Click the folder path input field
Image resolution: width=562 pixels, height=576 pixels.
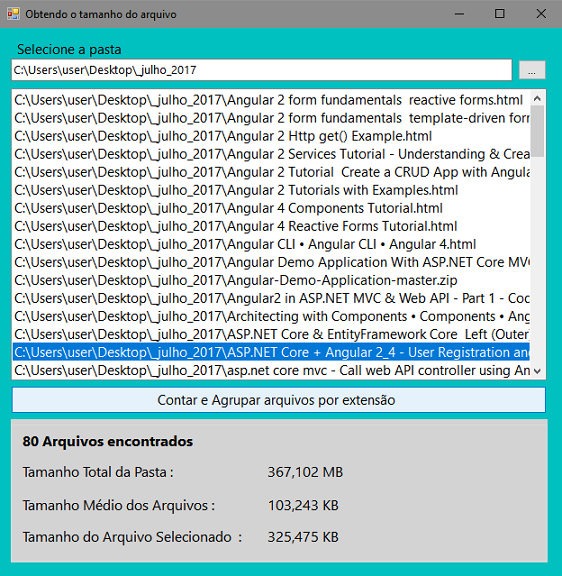pos(262,70)
